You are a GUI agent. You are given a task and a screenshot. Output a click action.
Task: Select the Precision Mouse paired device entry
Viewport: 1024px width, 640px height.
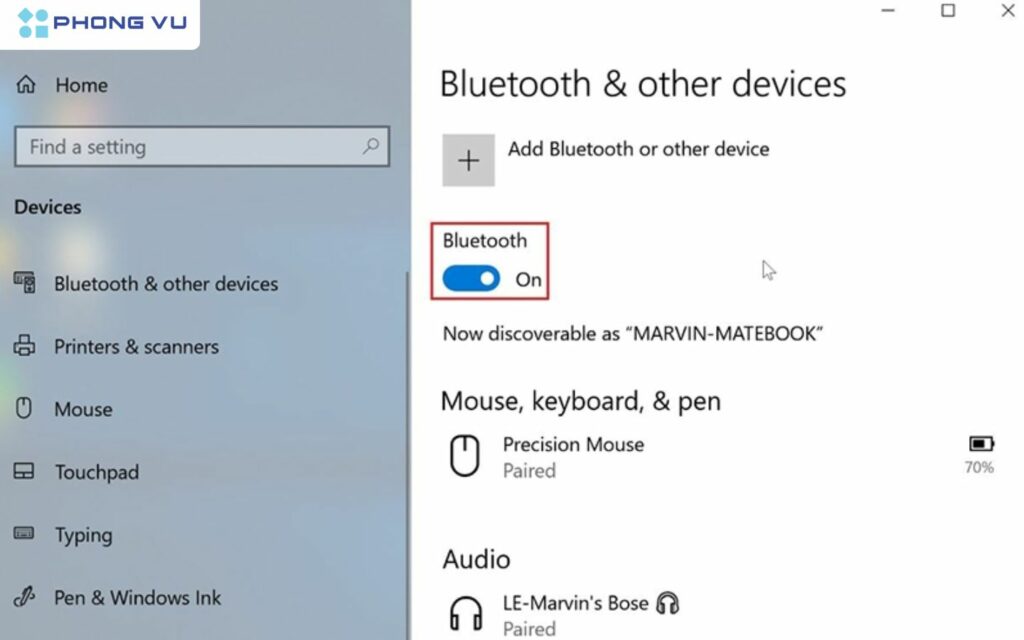(573, 456)
